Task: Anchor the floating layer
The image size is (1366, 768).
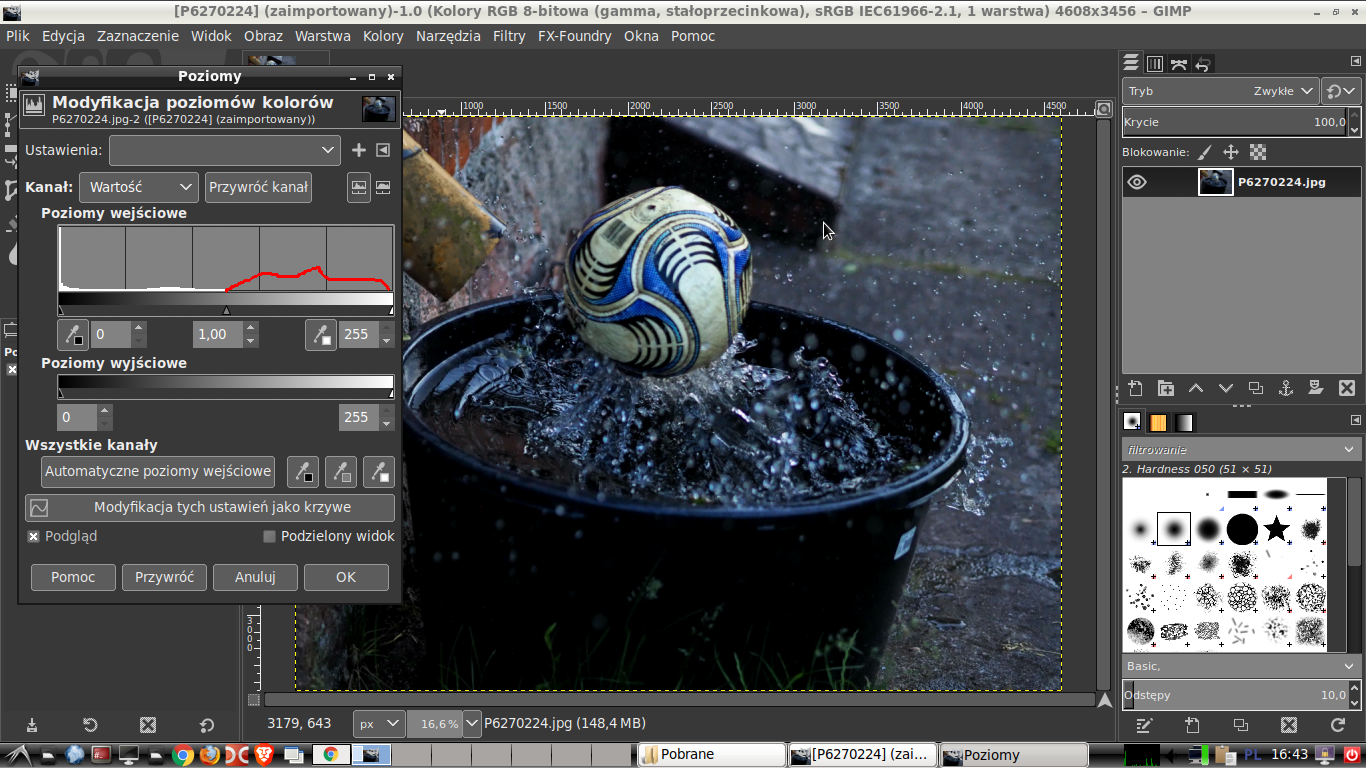Action: click(x=1286, y=388)
